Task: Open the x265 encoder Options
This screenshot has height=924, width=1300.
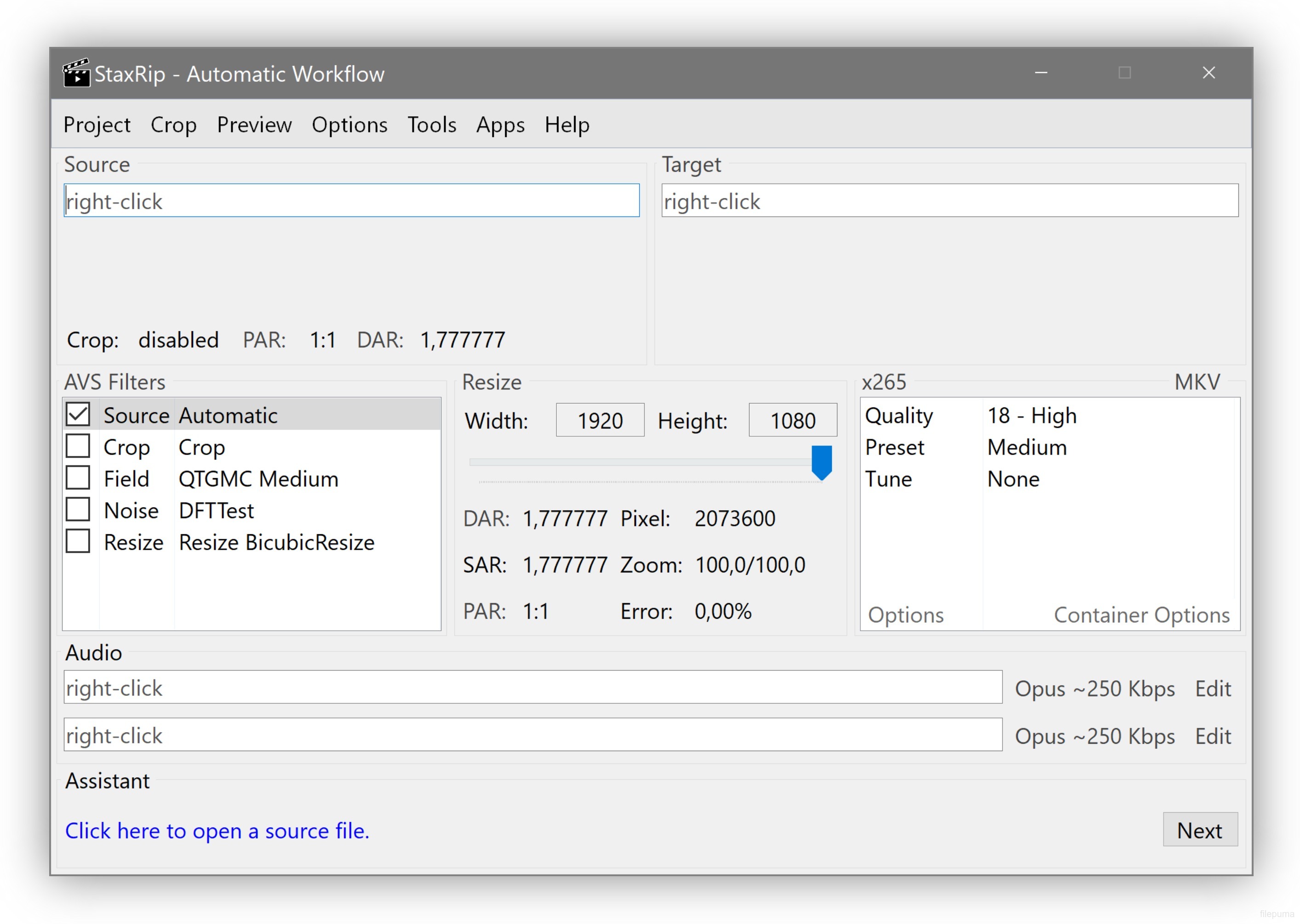Action: point(905,615)
